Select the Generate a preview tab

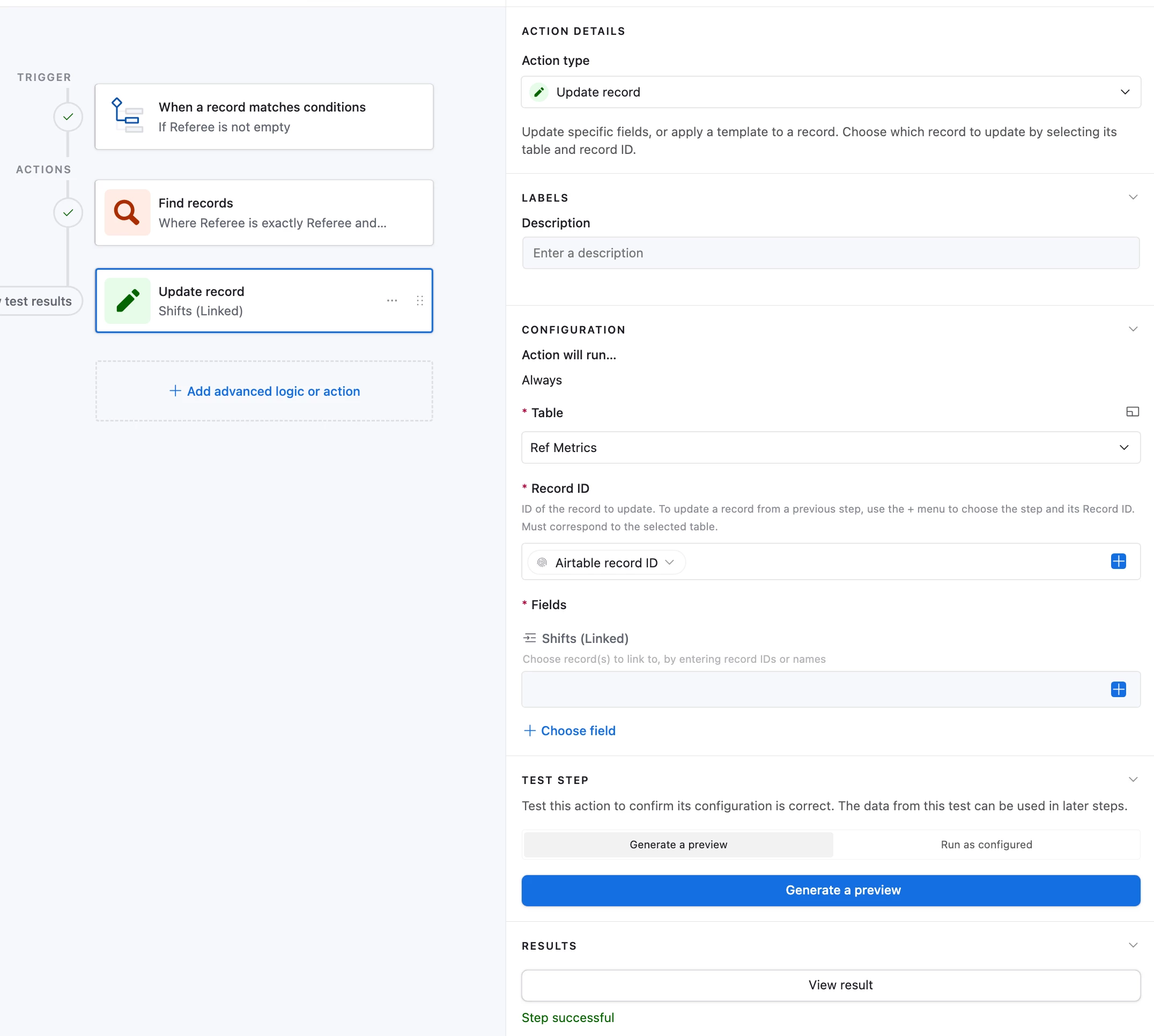point(677,844)
